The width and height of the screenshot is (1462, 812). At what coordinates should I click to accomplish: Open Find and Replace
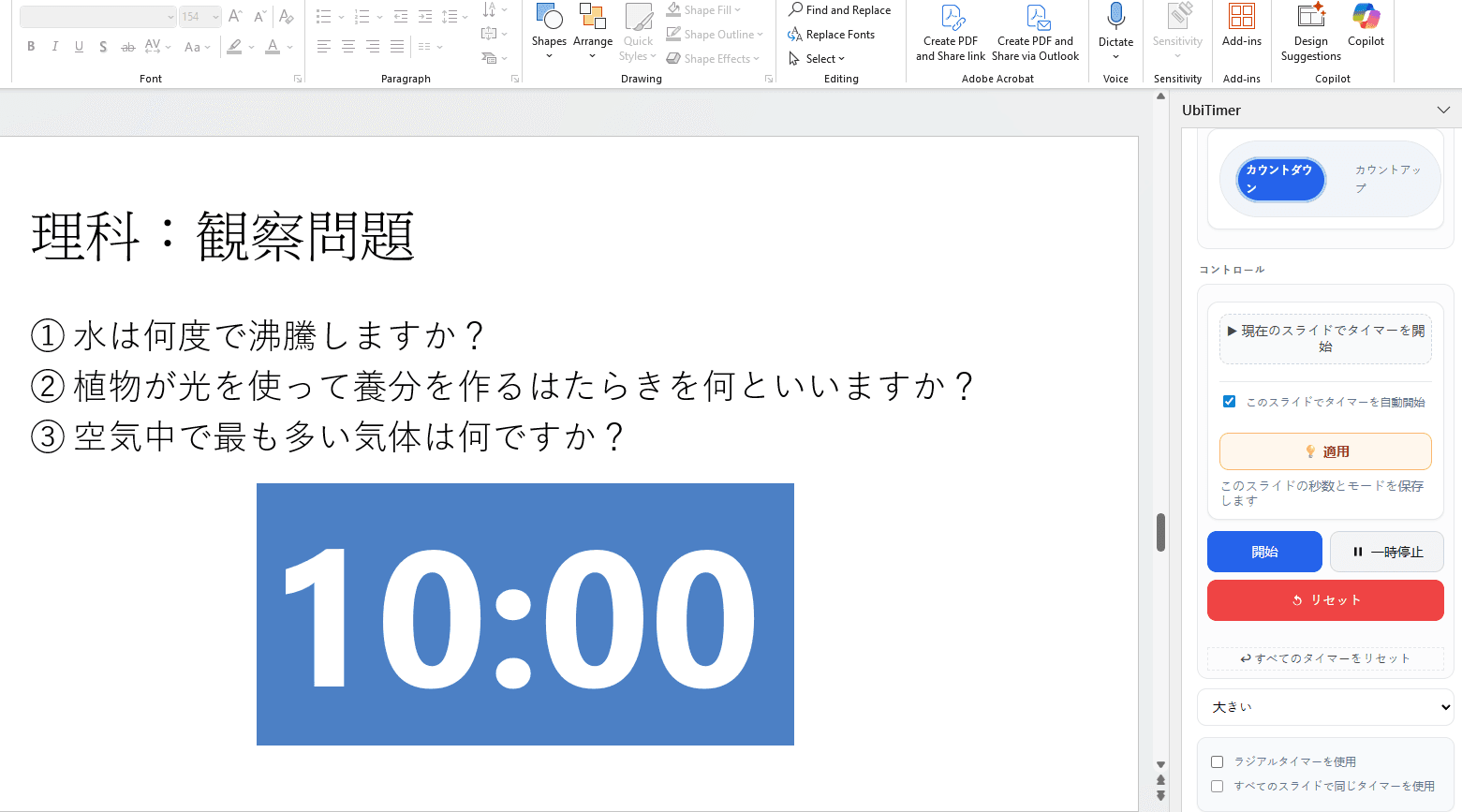[840, 9]
